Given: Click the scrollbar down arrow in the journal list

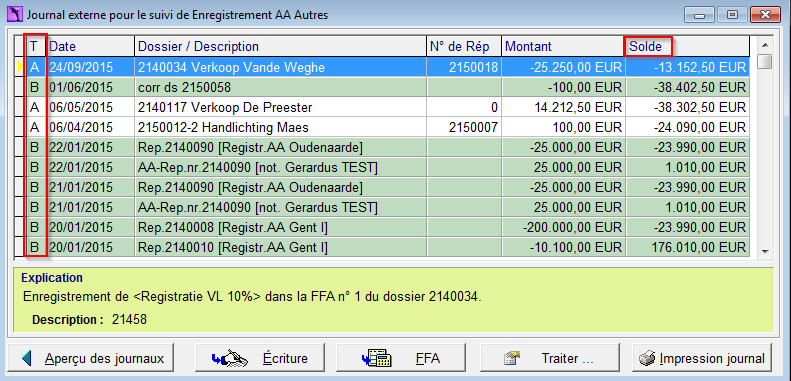Looking at the screenshot, I should coord(765,251).
